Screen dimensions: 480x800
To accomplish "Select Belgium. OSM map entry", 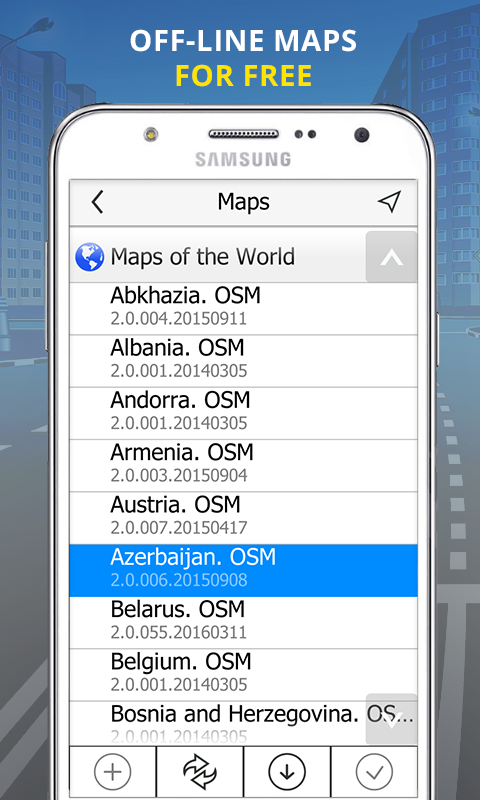I will [x=243, y=675].
